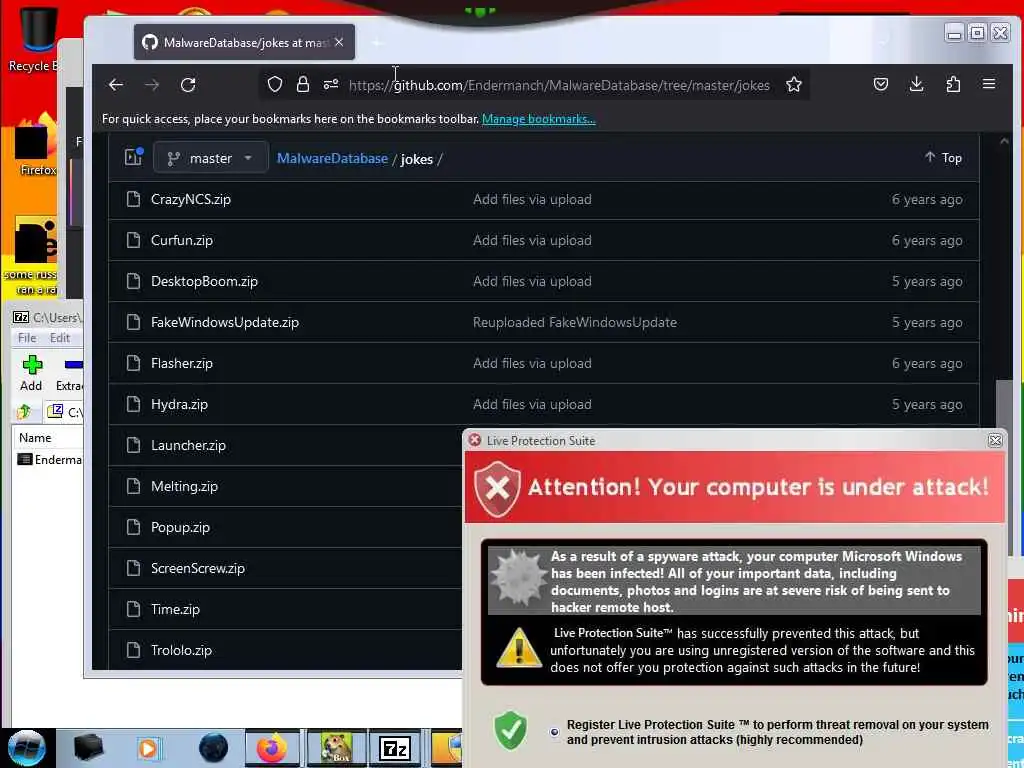Open the Edit menu in 7-Zip
Viewport: 1024px width, 768px height.
pos(59,338)
